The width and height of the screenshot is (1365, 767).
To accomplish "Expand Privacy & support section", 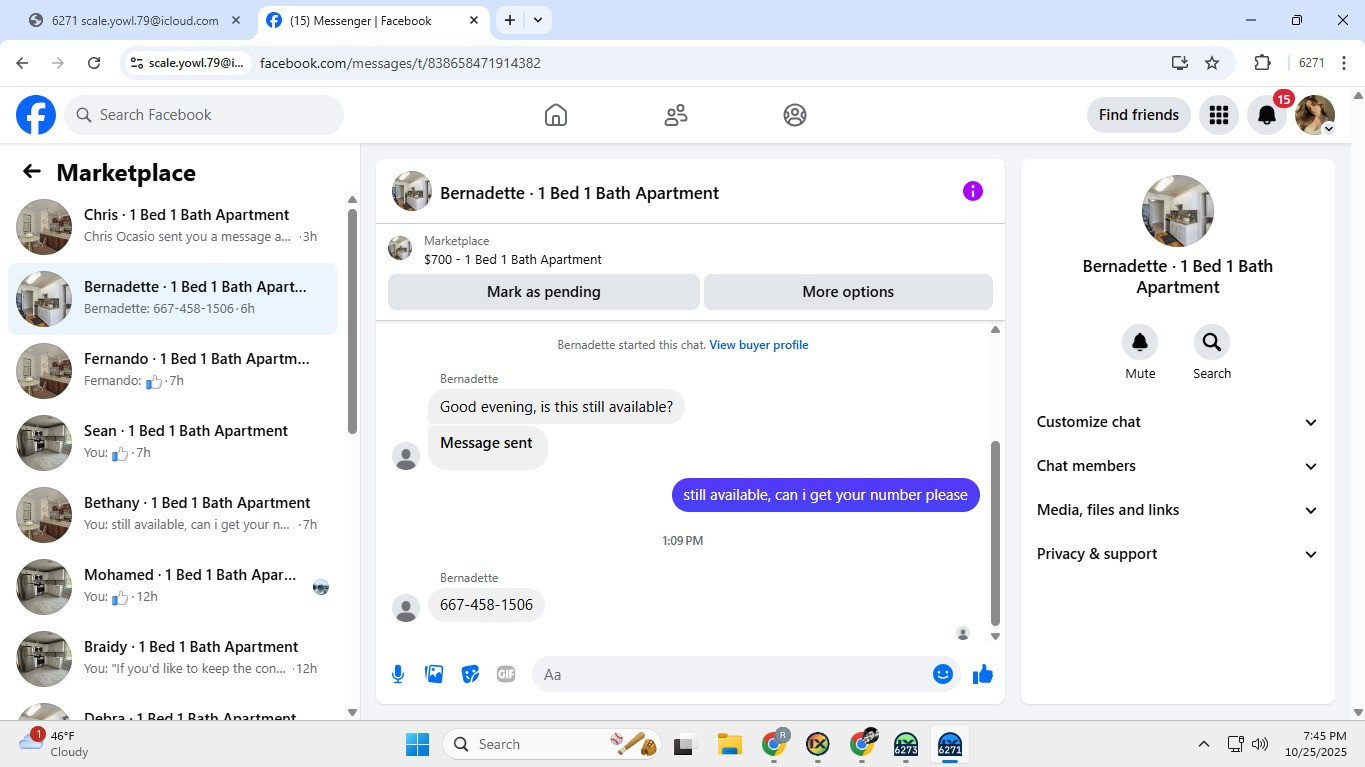I will click(x=1178, y=554).
